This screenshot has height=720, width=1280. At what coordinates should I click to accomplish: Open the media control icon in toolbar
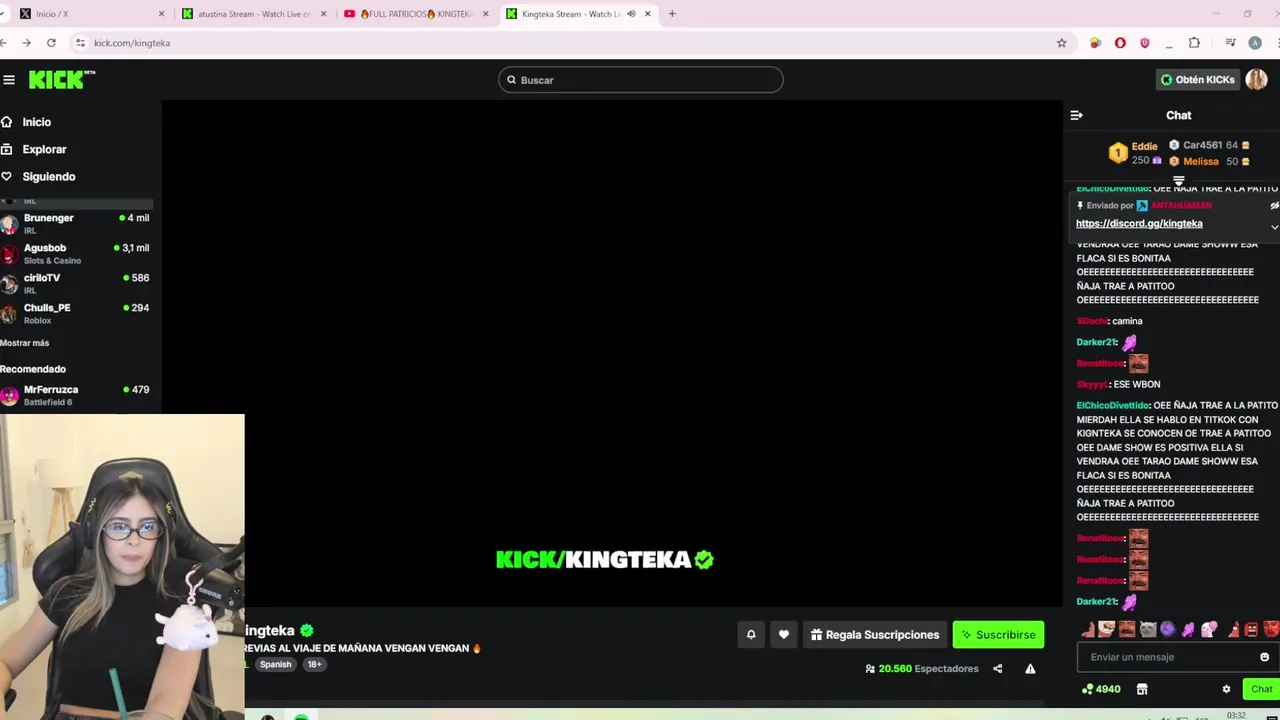(x=1230, y=43)
